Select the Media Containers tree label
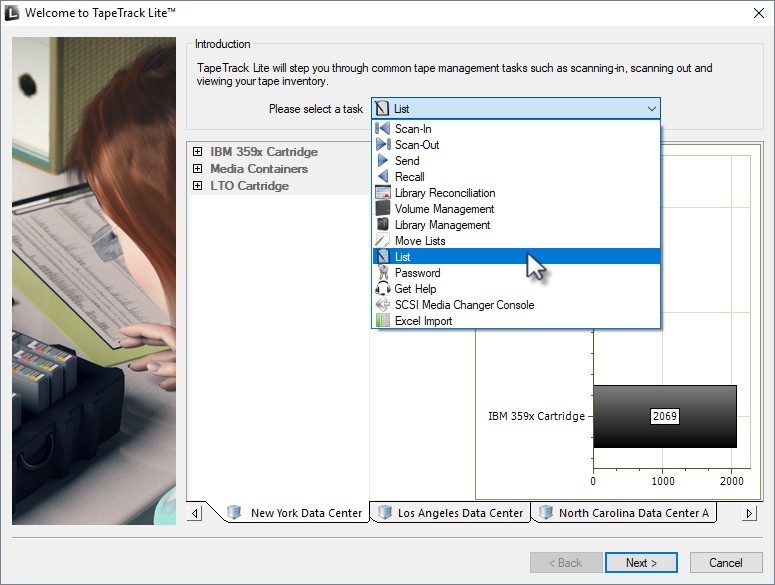Viewport: 775px width, 585px height. point(259,168)
